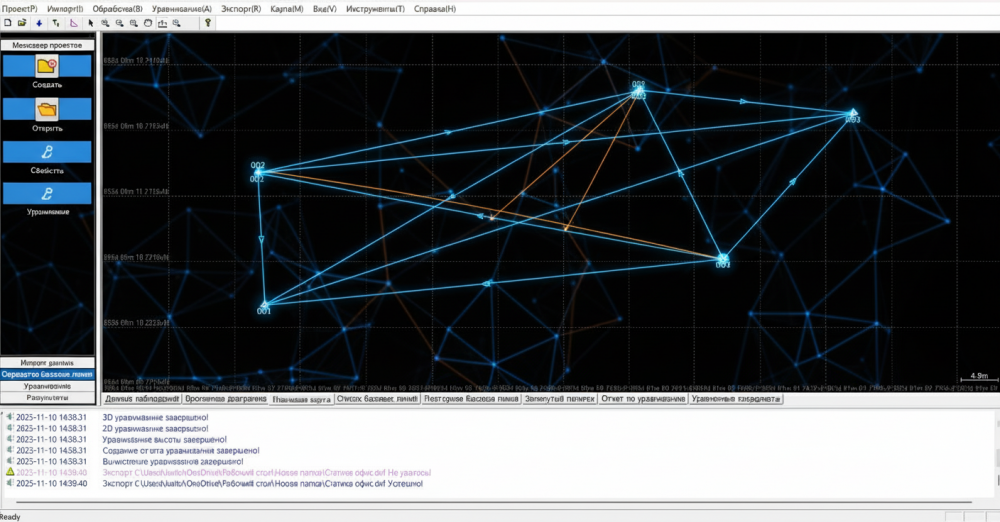1000x522 pixels.
Task: Open the Результаты sidebar section
Action: tap(47, 398)
